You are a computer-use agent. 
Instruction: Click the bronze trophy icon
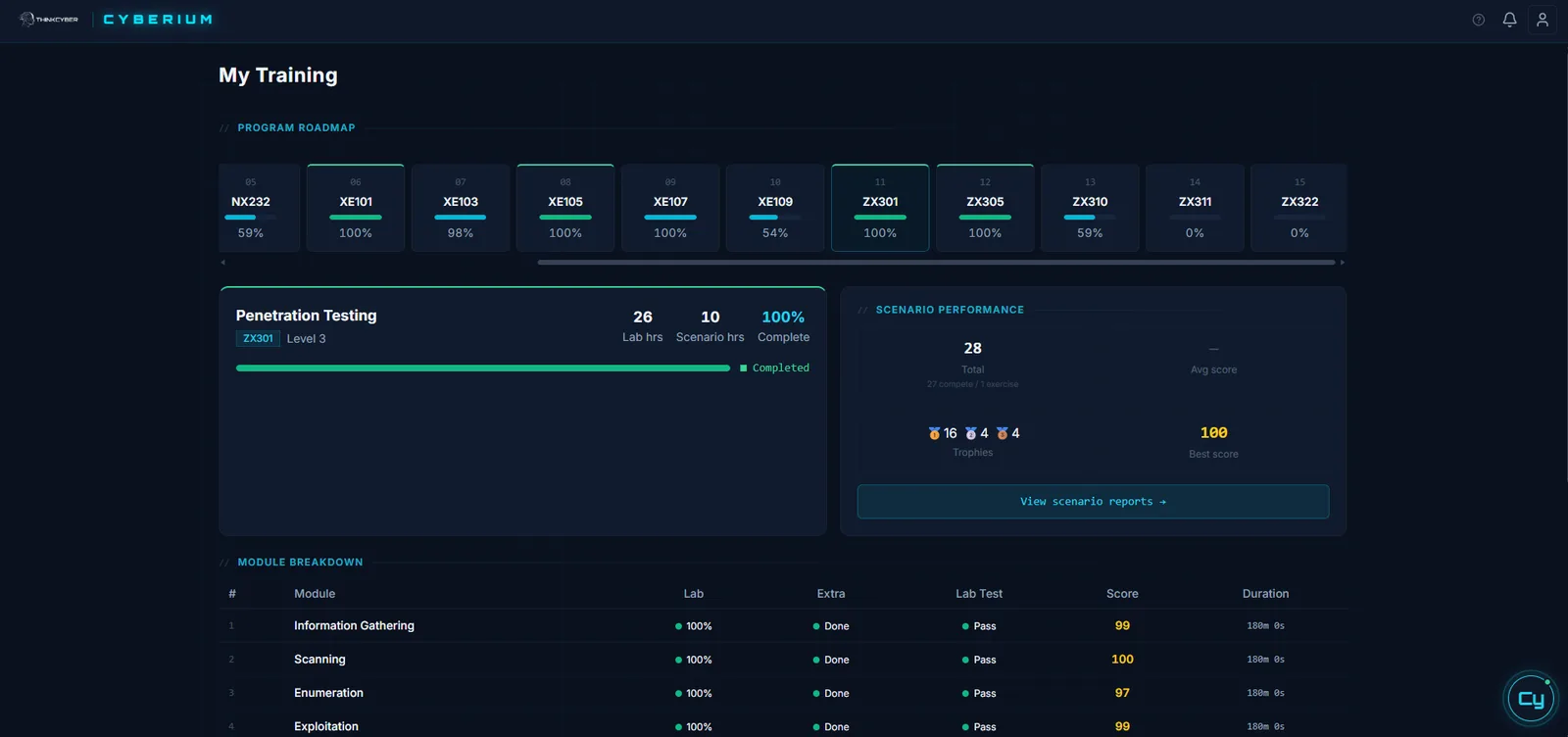[1002, 433]
